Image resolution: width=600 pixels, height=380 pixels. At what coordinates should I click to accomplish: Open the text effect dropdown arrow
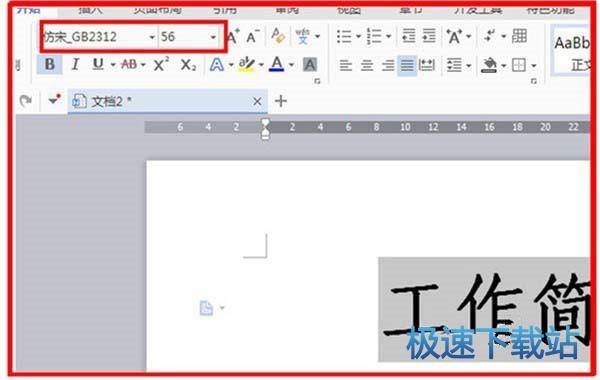tap(231, 65)
